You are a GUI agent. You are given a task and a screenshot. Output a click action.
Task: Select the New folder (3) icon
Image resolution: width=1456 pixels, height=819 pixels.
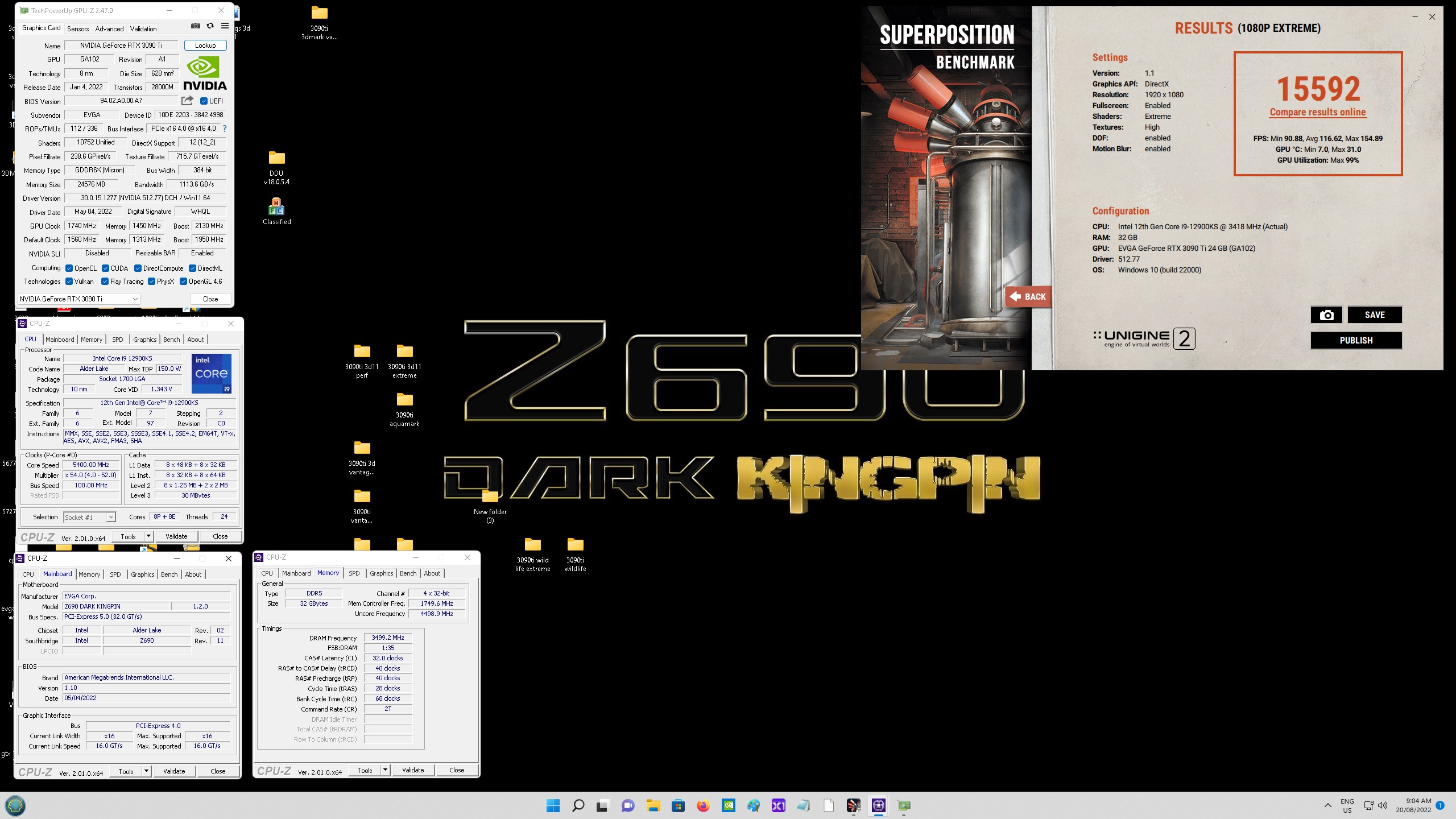tap(490, 506)
